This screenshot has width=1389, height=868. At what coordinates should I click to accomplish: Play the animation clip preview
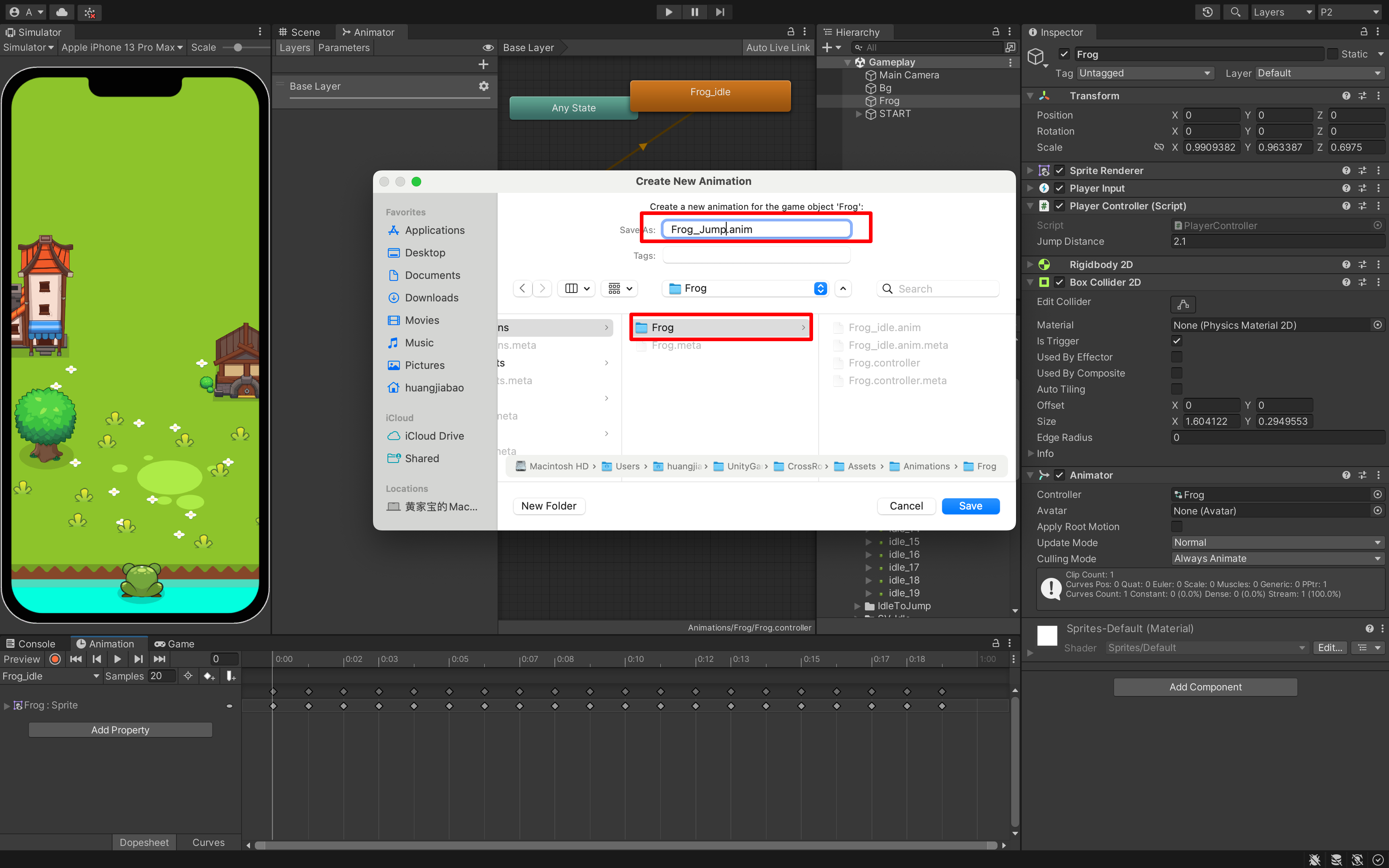click(x=118, y=659)
